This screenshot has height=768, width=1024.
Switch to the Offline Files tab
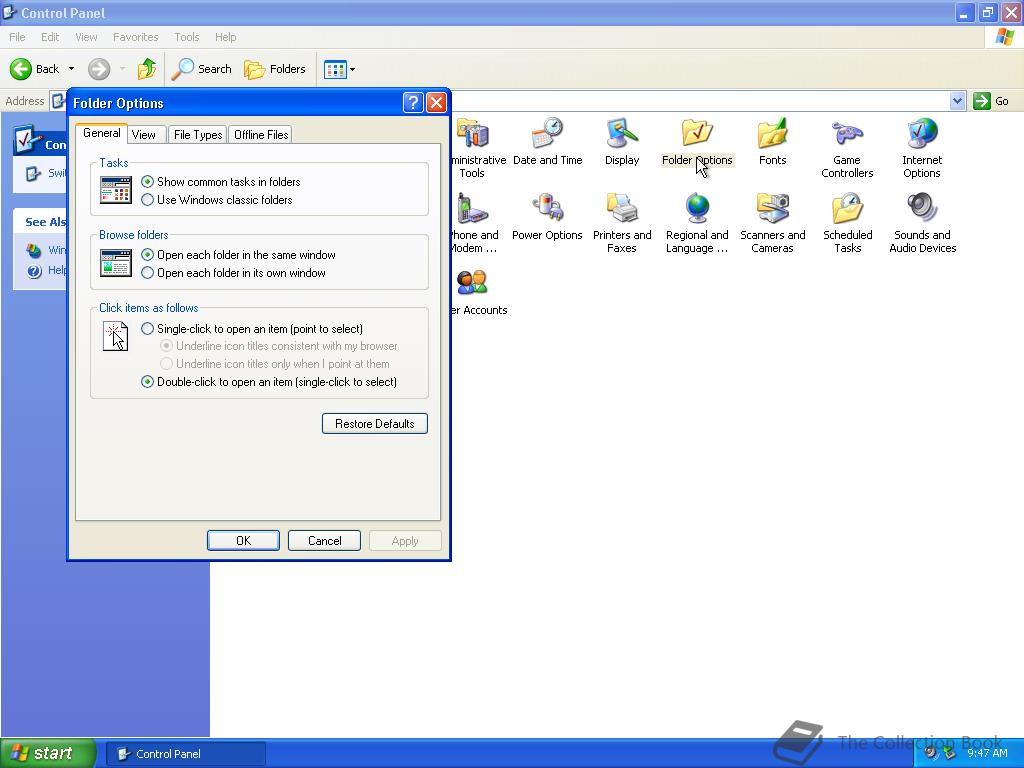[261, 135]
